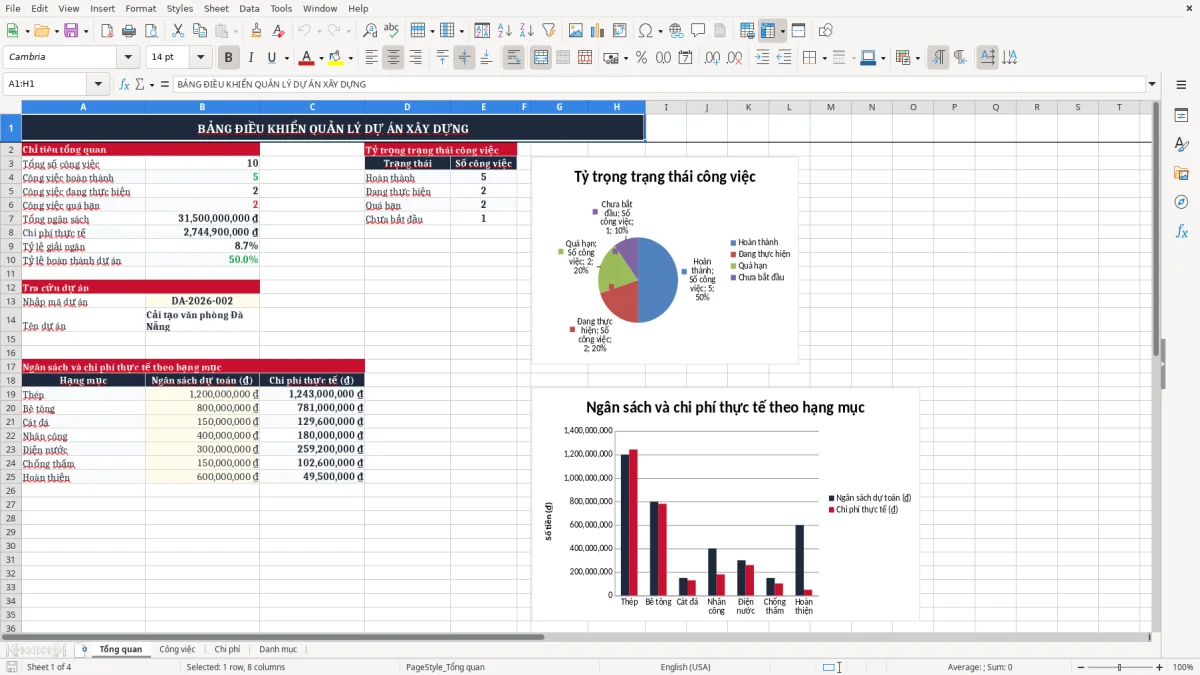
Task: Toggle Italic formatting
Action: click(x=250, y=58)
